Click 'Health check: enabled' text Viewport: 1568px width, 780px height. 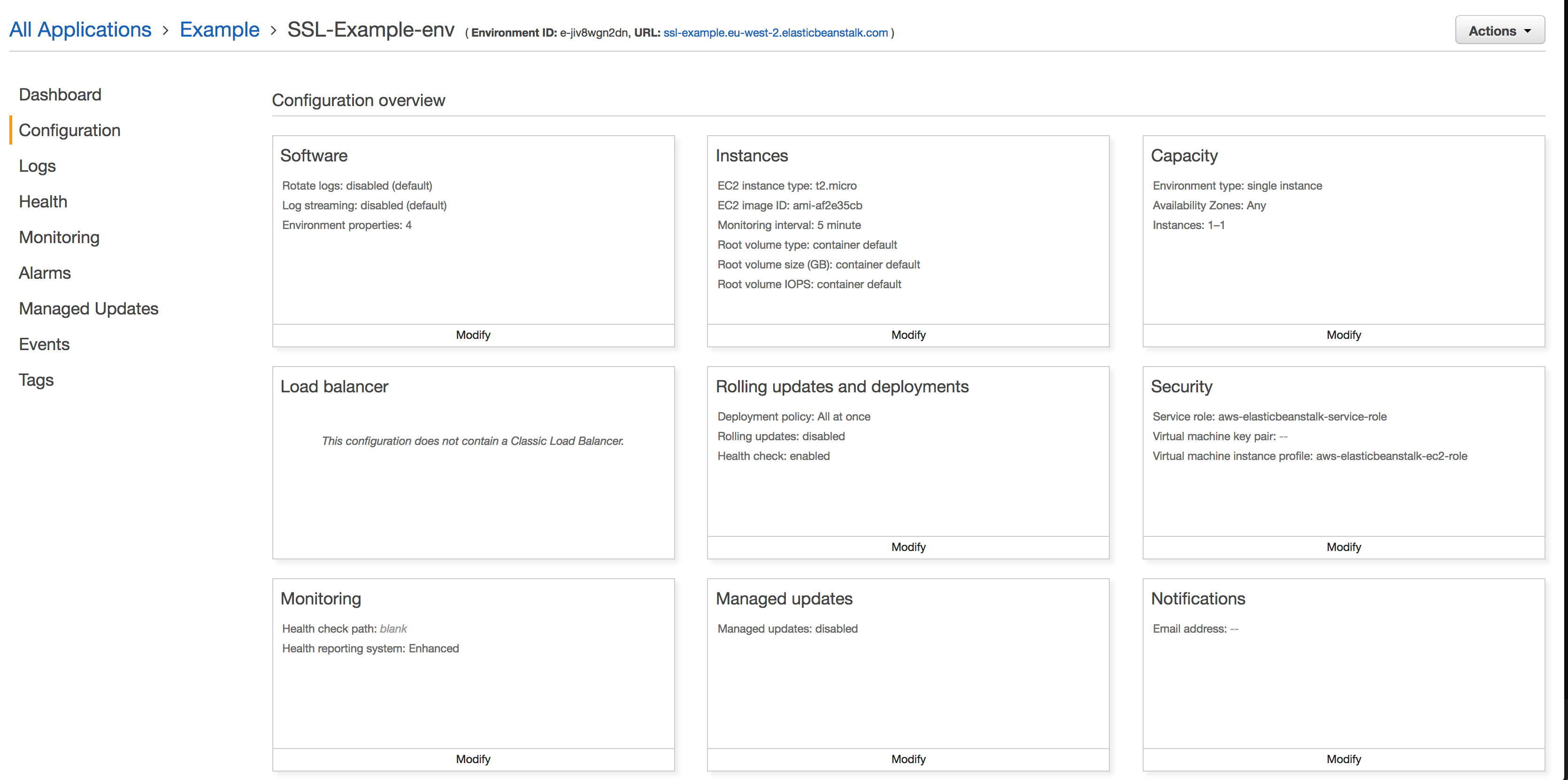tap(774, 456)
